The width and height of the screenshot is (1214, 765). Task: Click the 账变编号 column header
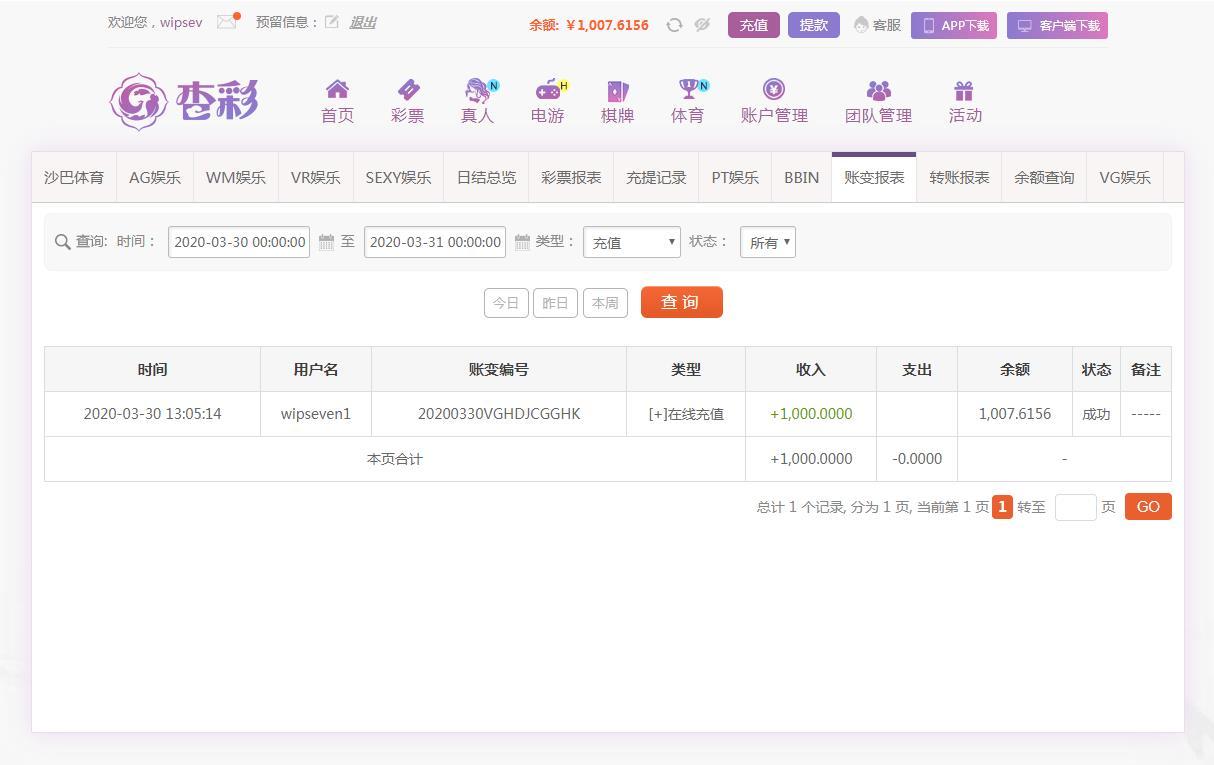pyautogui.click(x=499, y=369)
